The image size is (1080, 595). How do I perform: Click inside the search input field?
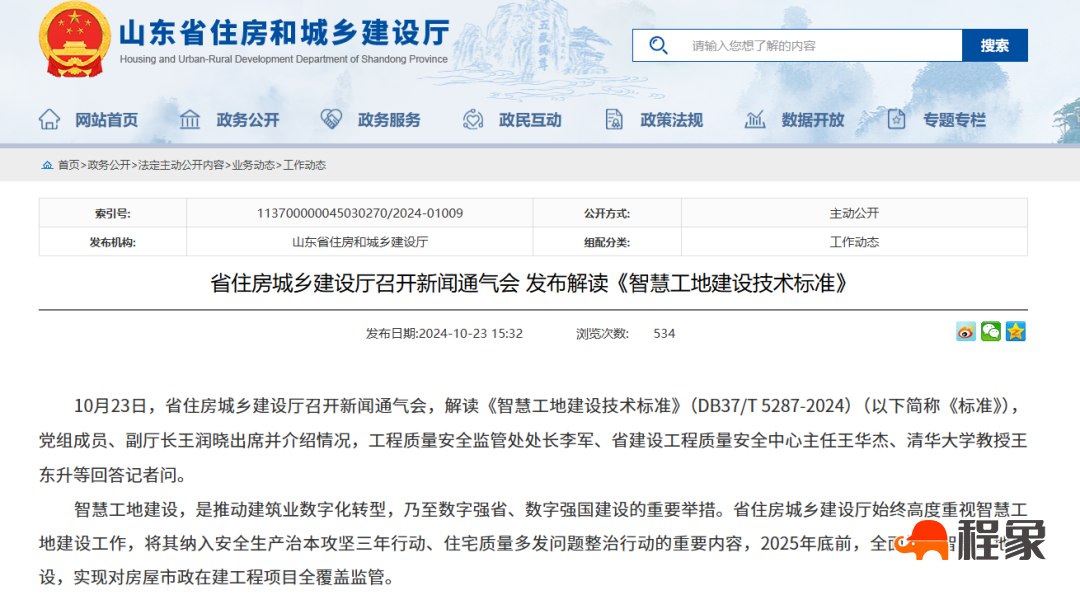(800, 45)
